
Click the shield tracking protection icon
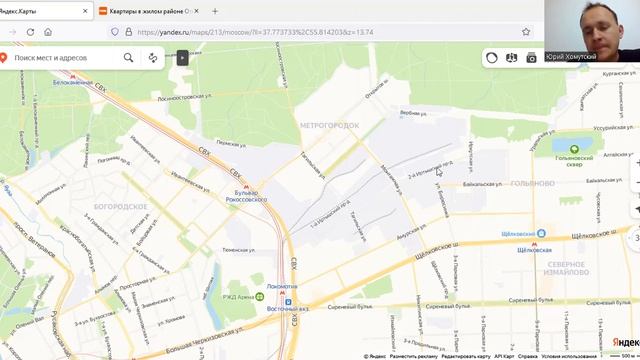pos(115,32)
